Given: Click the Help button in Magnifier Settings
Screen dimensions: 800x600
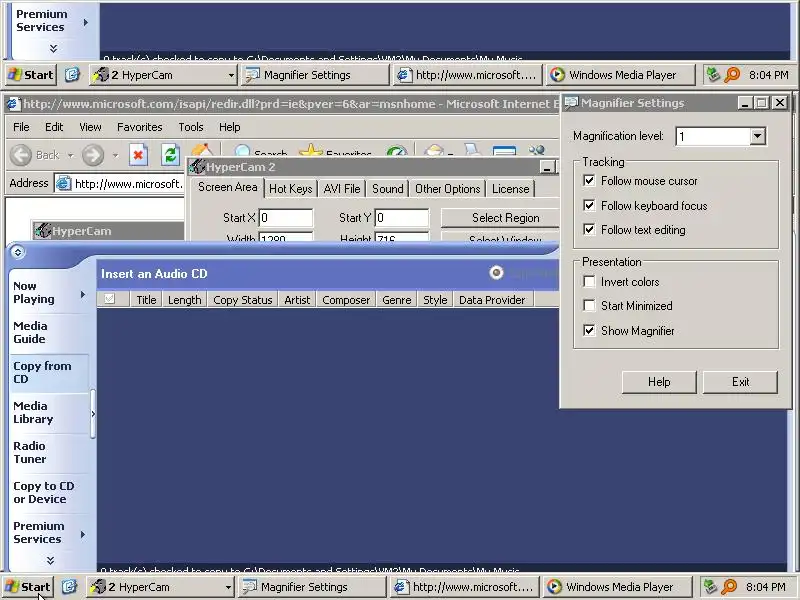Looking at the screenshot, I should click(659, 382).
